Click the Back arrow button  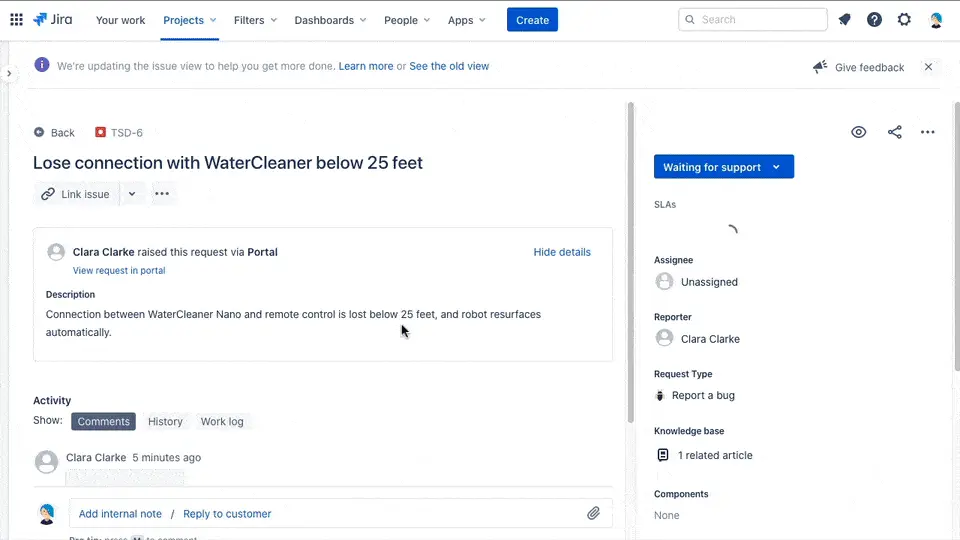54,132
